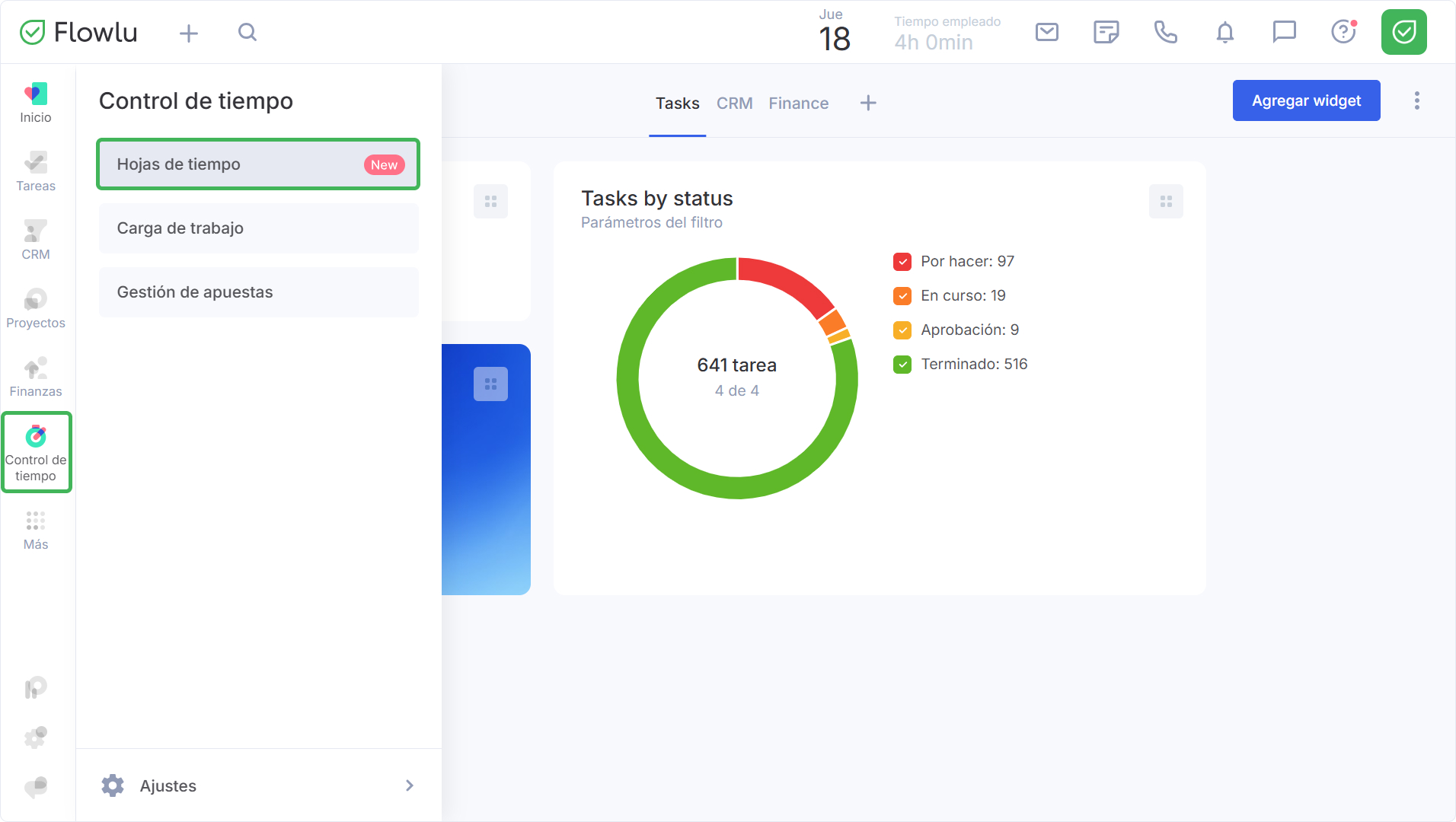Click Tasks by status widget drag handle
This screenshot has height=822, width=1456.
click(x=1166, y=202)
